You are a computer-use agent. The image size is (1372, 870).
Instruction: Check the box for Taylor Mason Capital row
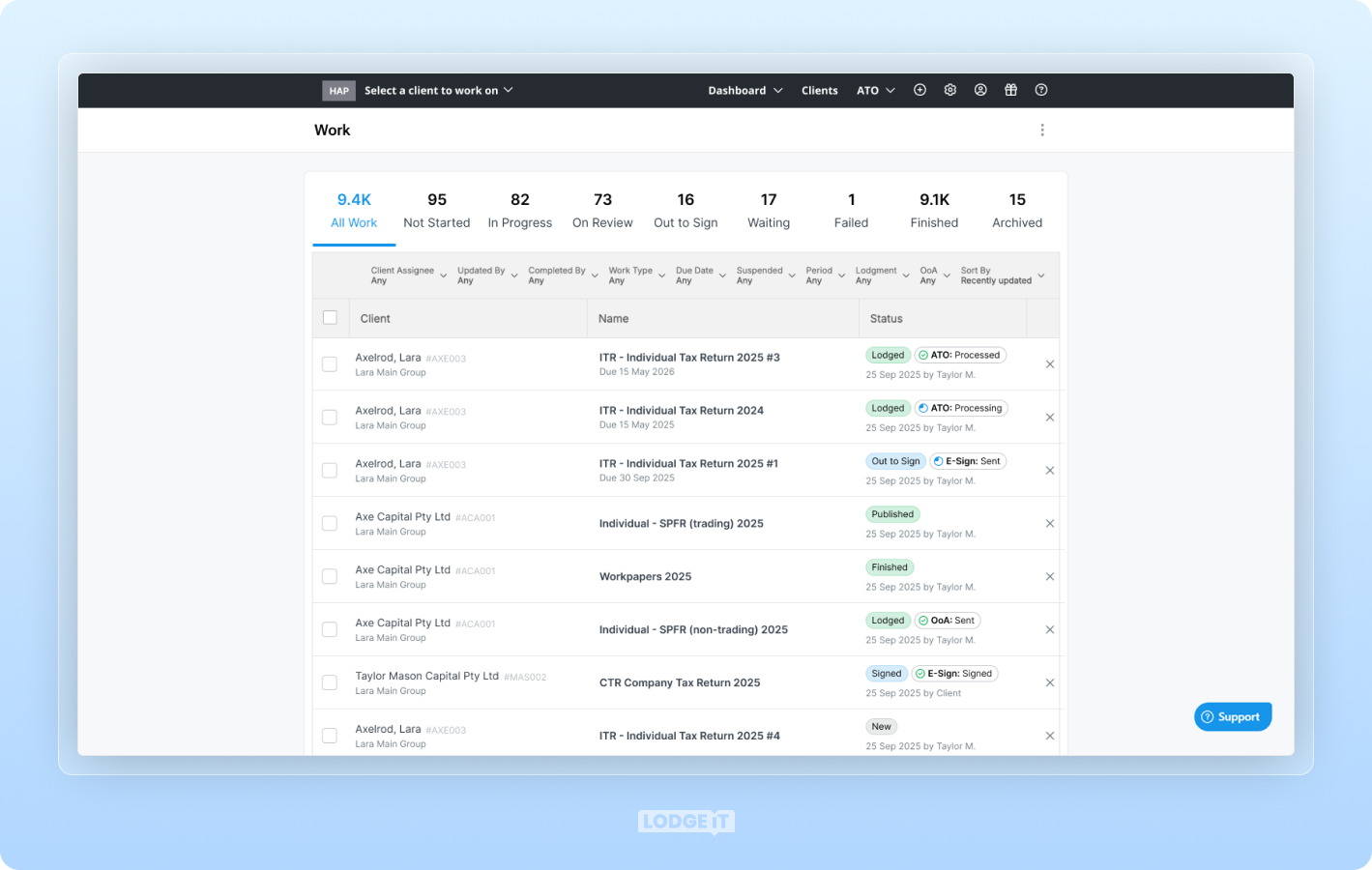coord(330,681)
